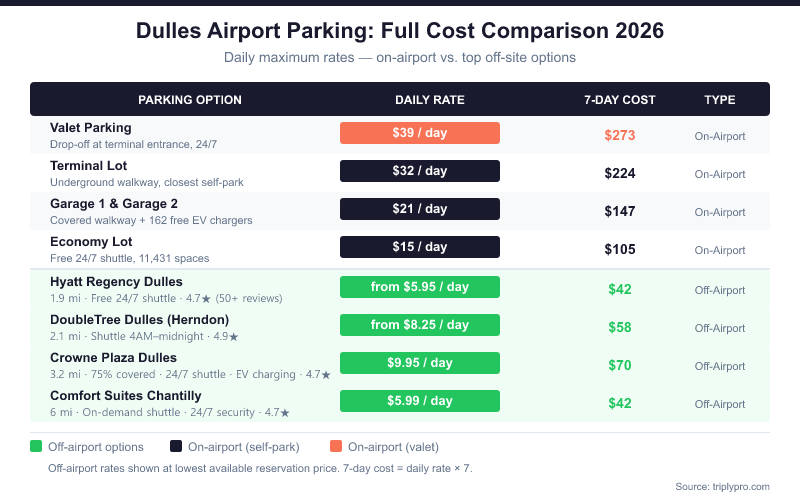800x500 pixels.
Task: Click the PARKING OPTION column header
Action: tap(190, 100)
